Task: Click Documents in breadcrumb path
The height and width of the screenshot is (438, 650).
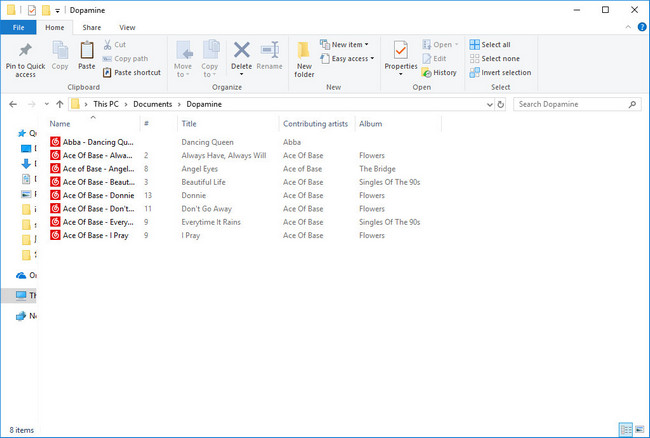Action: [x=153, y=104]
